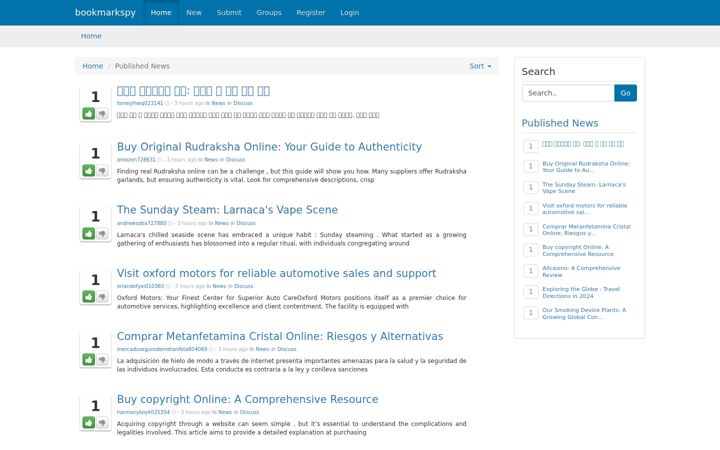Click vote count box beside sidebar Allcasino link
This screenshot has height=450, width=720.
531,271
